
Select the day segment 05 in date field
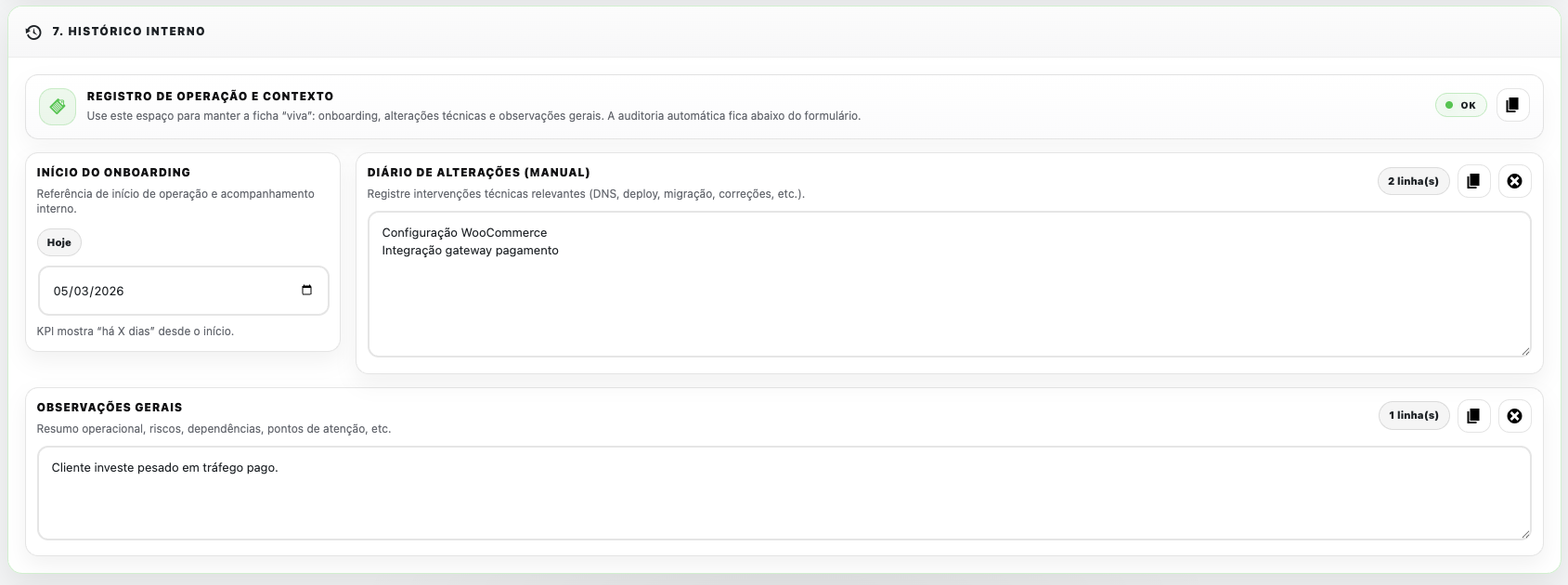coord(61,292)
